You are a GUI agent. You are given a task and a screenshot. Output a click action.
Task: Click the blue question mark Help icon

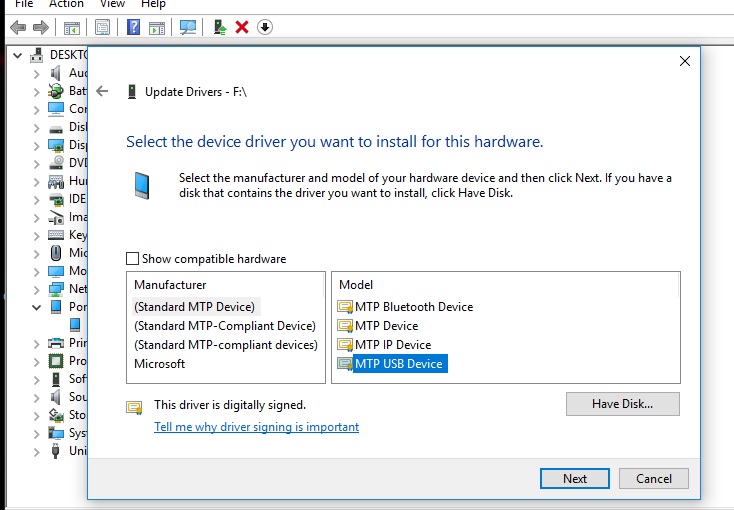[x=134, y=27]
